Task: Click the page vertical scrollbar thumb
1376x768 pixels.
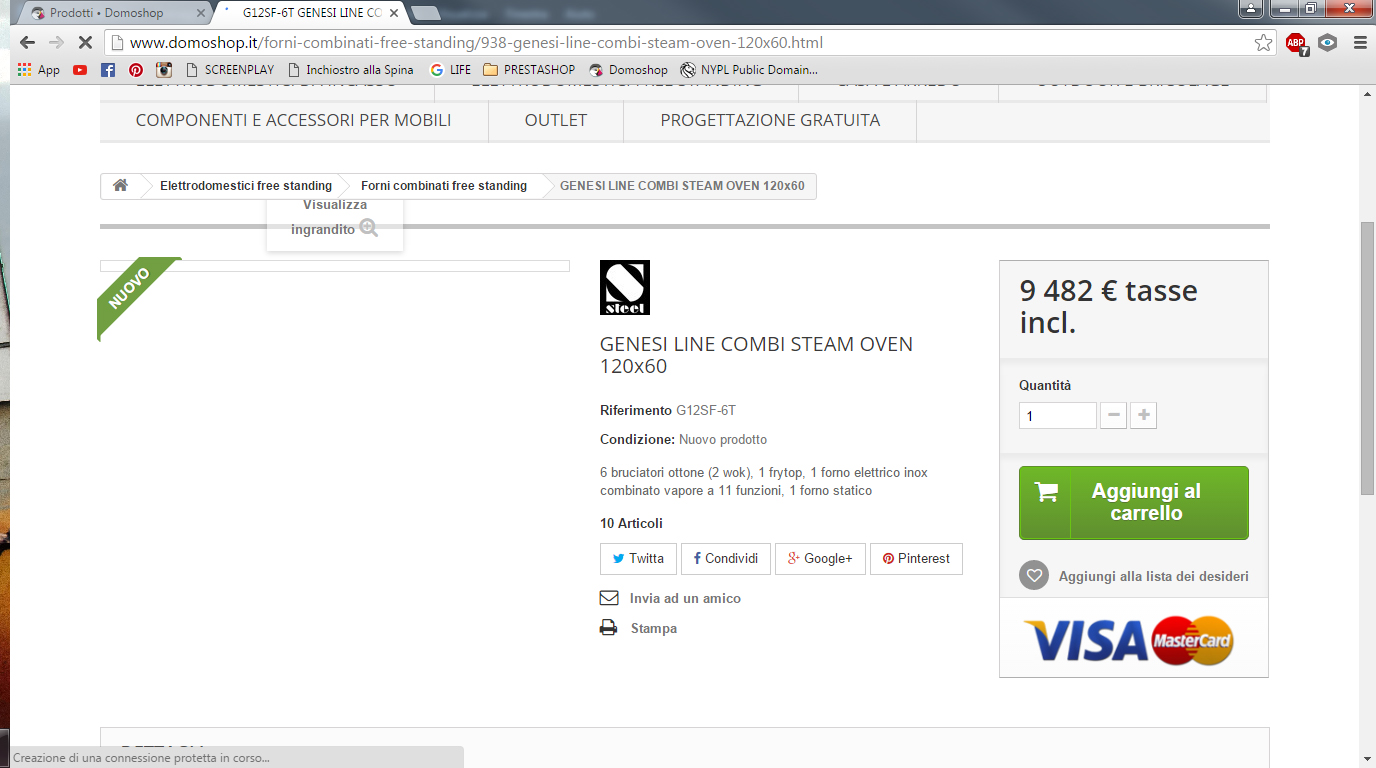Action: pyautogui.click(x=1368, y=357)
